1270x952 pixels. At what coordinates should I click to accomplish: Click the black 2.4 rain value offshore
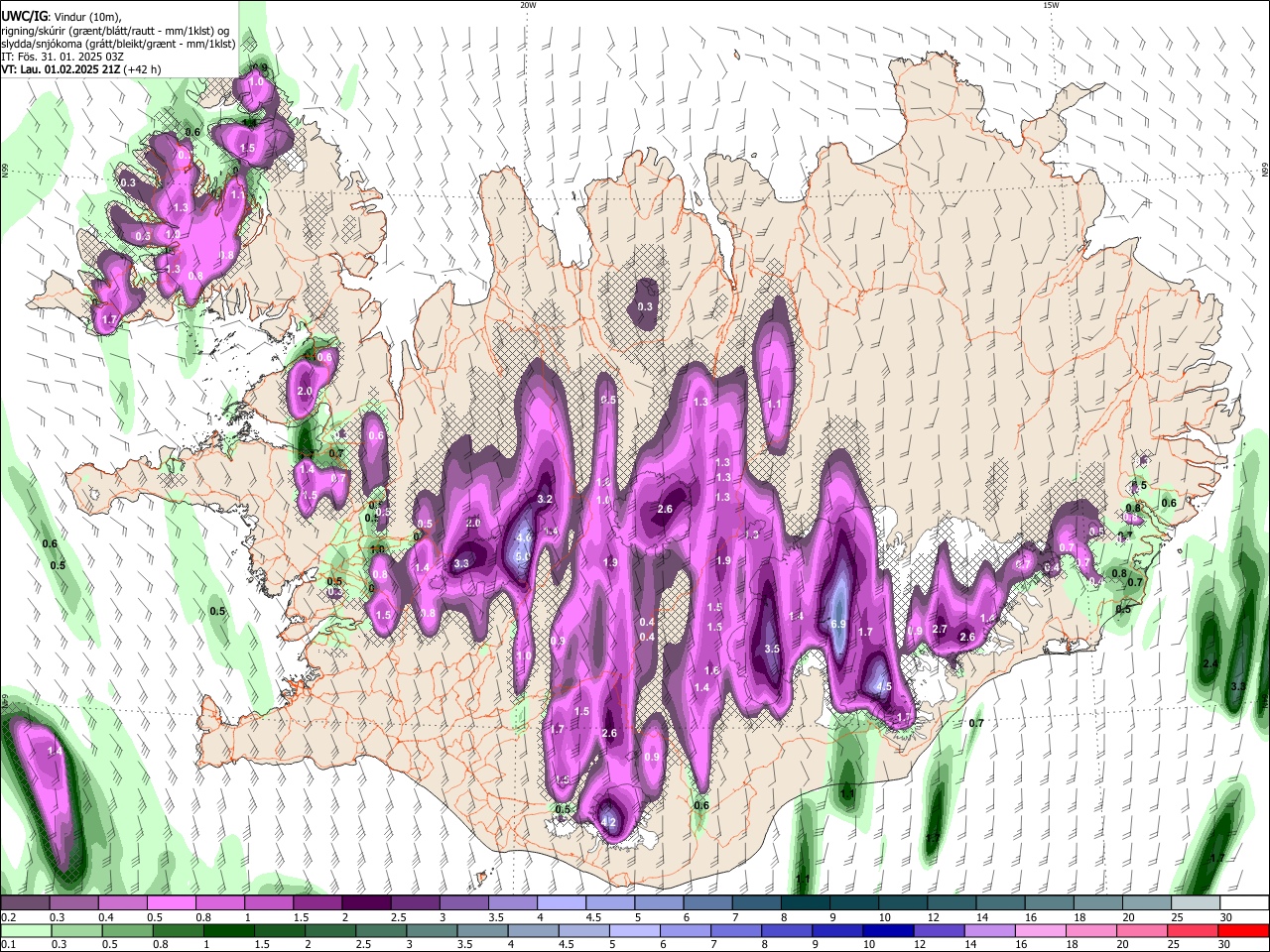pos(1210,663)
